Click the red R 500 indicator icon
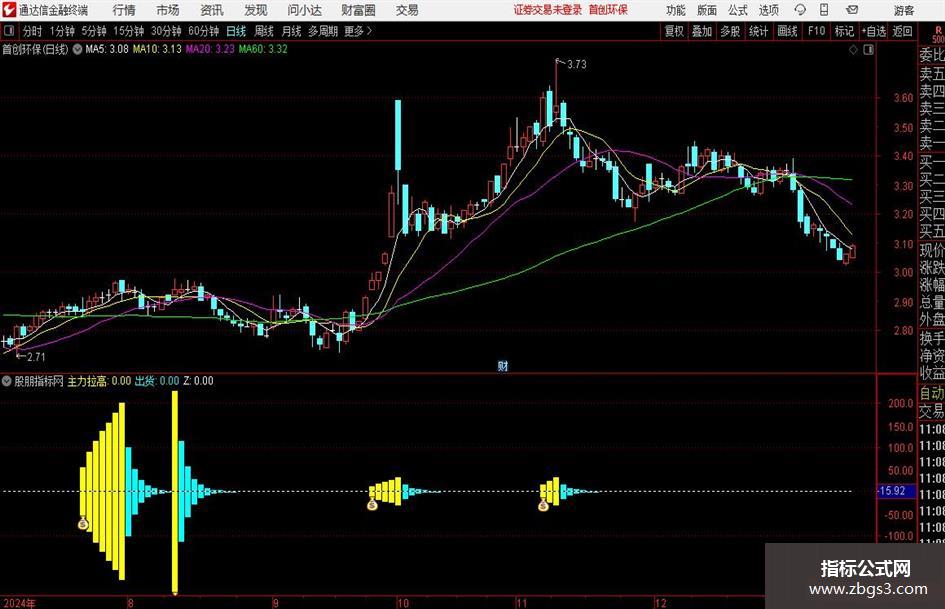The image size is (945, 609). coord(938,34)
